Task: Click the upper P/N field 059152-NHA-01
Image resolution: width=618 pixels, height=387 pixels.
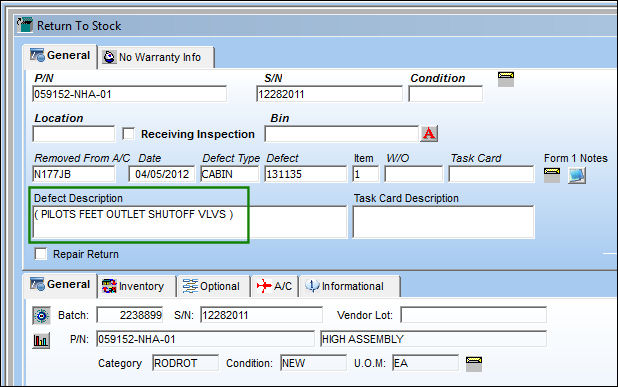Action: click(130, 94)
